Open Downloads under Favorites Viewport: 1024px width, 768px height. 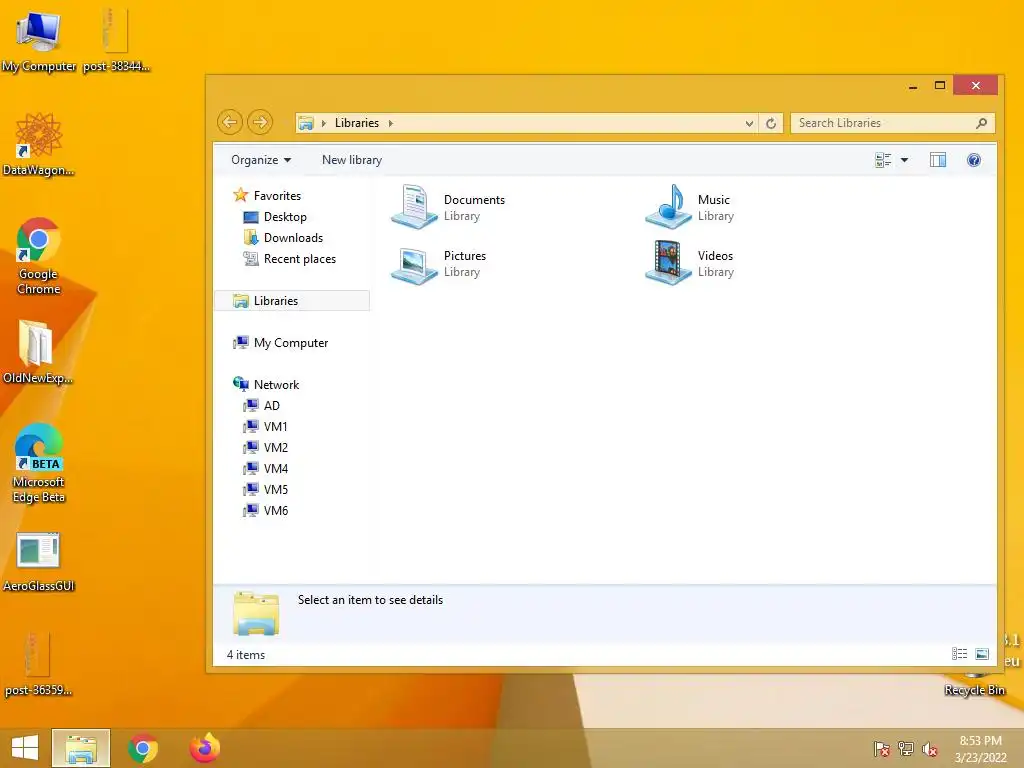(x=293, y=238)
